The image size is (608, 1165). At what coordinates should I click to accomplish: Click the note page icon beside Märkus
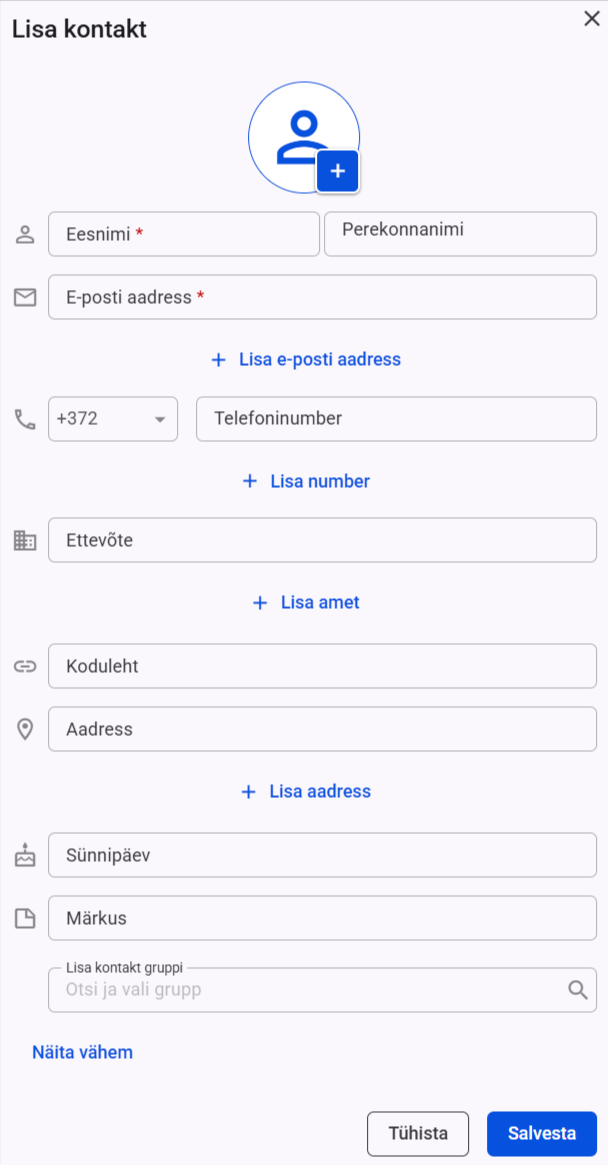click(x=25, y=919)
